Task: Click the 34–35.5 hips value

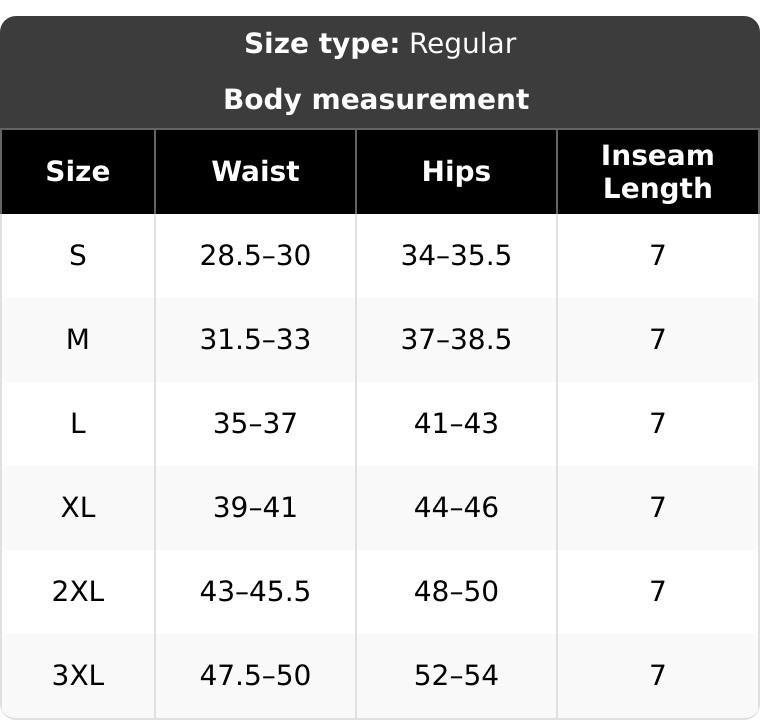Action: click(x=456, y=256)
